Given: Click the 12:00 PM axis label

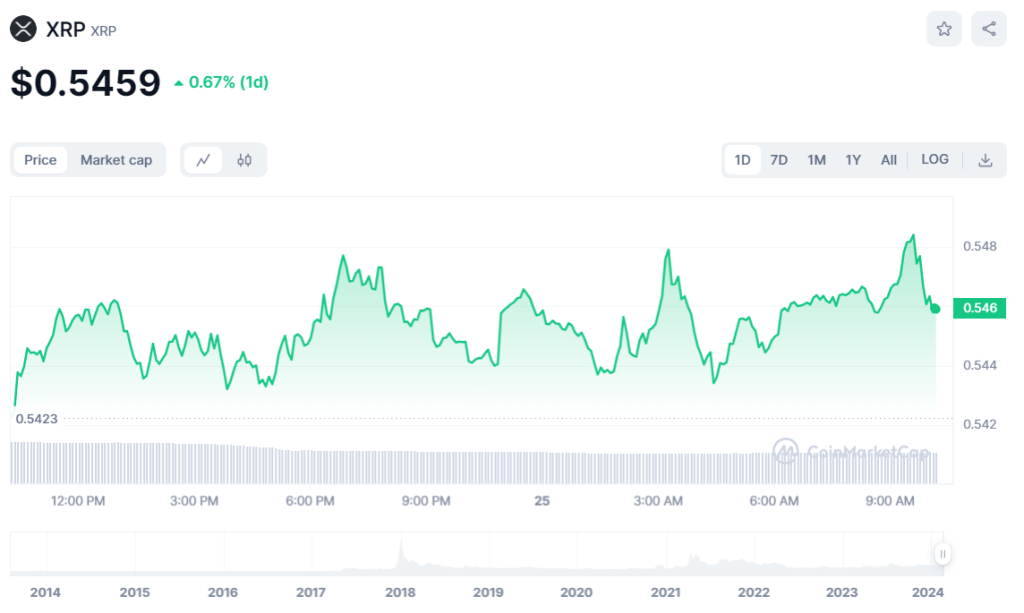Looking at the screenshot, I should click(78, 501).
